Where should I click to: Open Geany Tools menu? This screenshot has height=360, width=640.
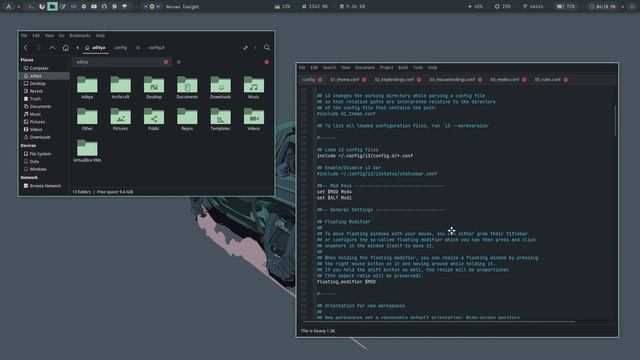[x=418, y=68]
